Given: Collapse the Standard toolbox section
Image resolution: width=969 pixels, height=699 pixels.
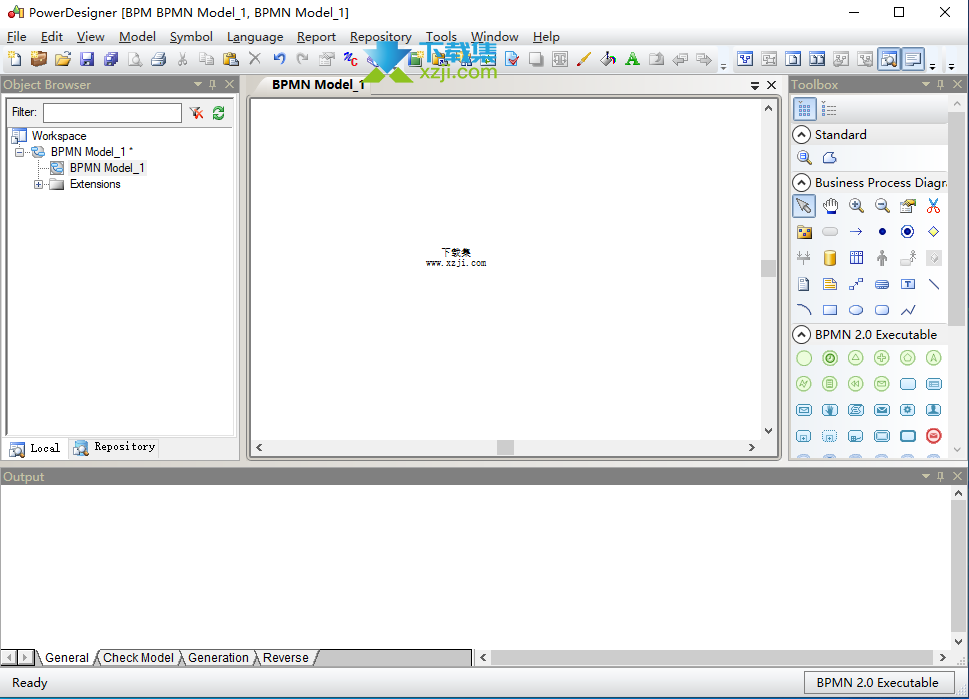Looking at the screenshot, I should click(x=802, y=135).
